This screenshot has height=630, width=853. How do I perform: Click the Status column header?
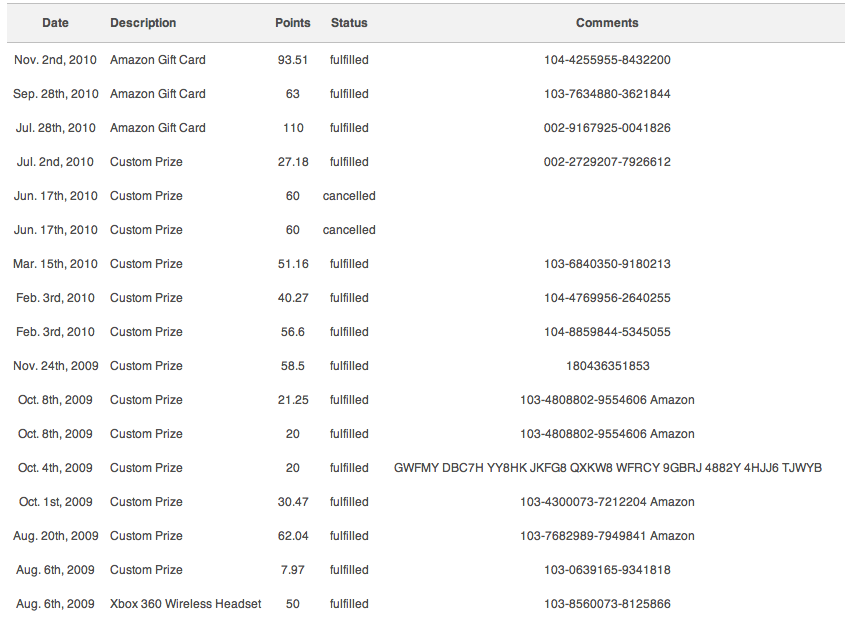(349, 23)
